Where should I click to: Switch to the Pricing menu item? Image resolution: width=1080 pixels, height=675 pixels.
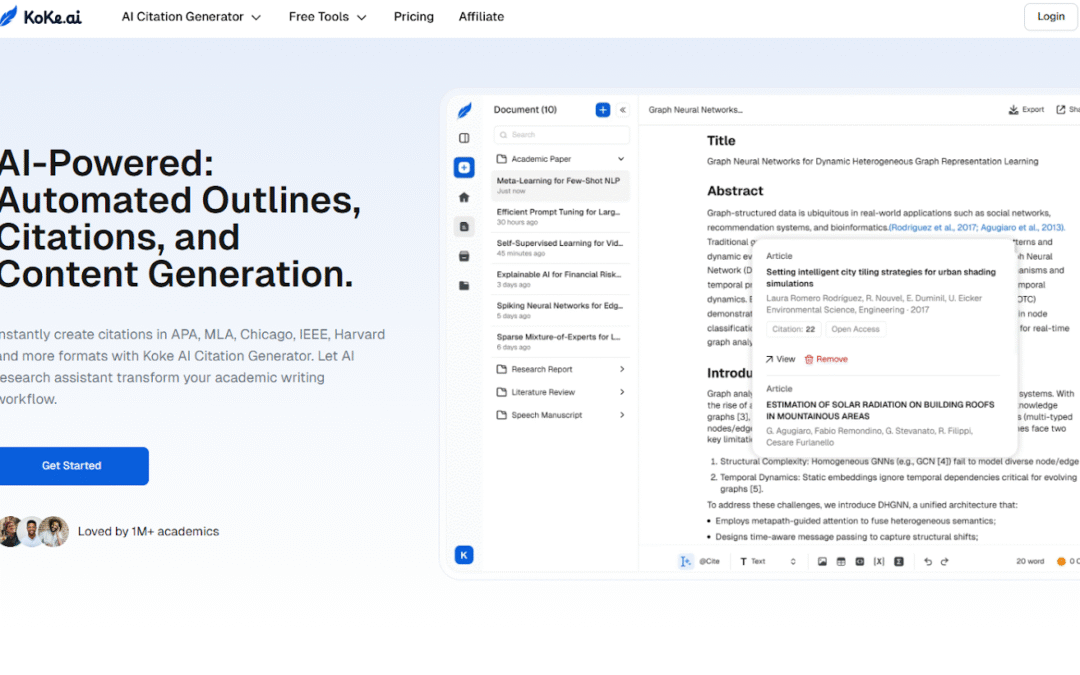pos(413,16)
